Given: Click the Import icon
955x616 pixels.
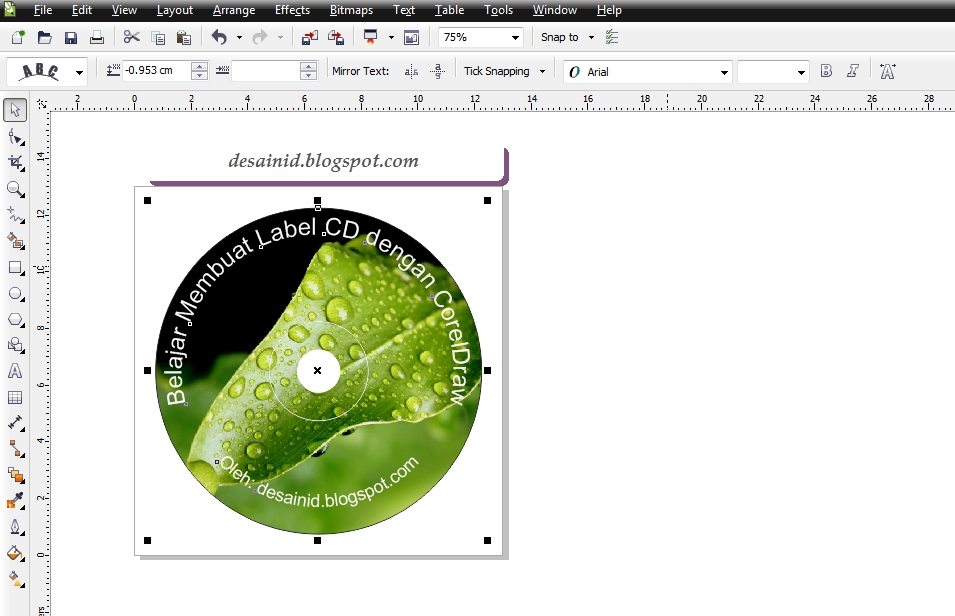Looking at the screenshot, I should (309, 38).
